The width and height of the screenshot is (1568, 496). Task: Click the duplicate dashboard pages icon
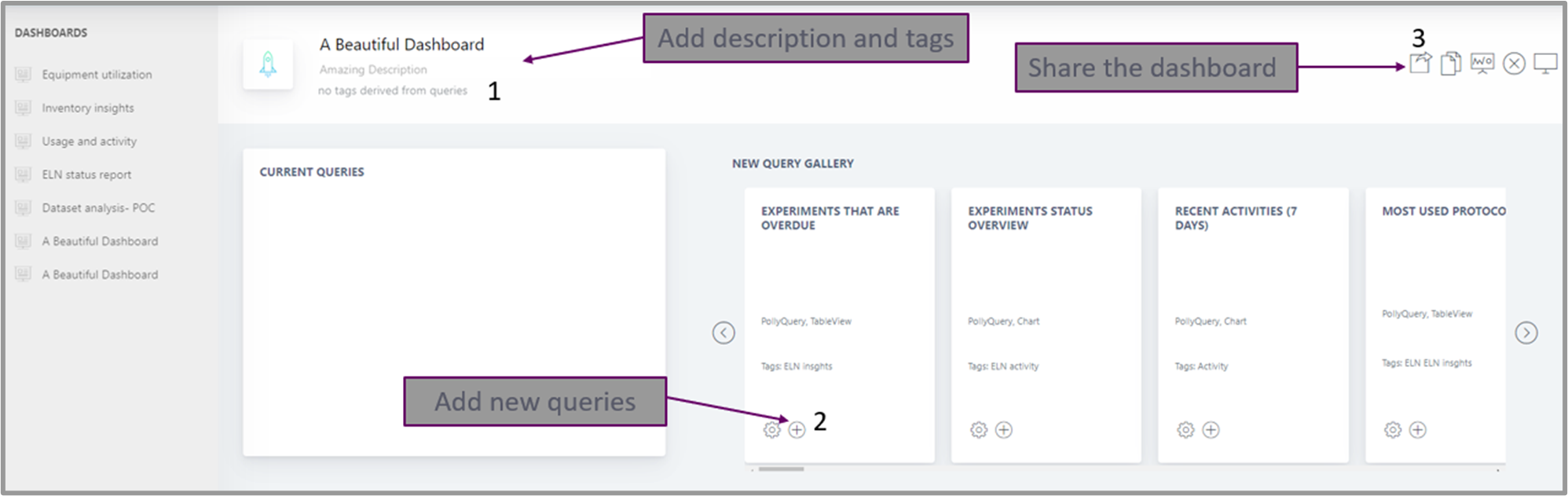1450,63
